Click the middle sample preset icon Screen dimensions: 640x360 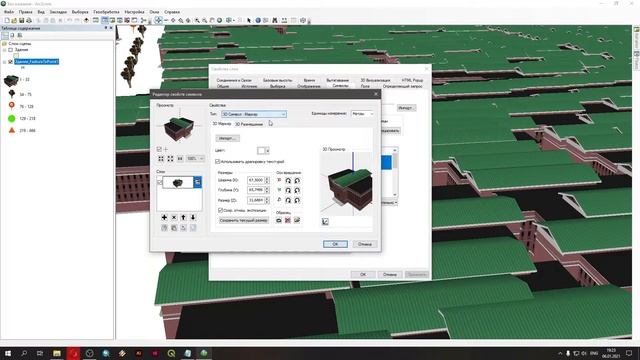(288, 220)
